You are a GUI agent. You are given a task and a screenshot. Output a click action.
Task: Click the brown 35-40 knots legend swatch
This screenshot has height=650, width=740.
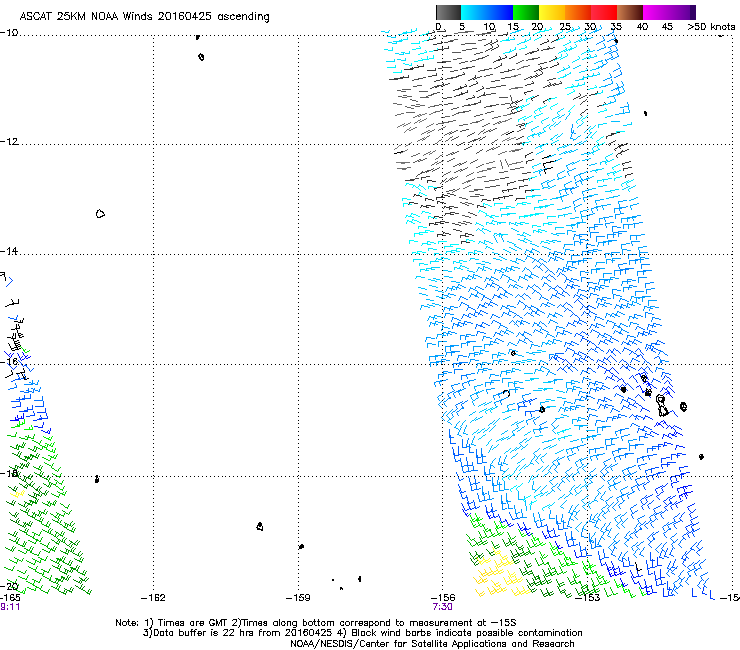[x=630, y=12]
